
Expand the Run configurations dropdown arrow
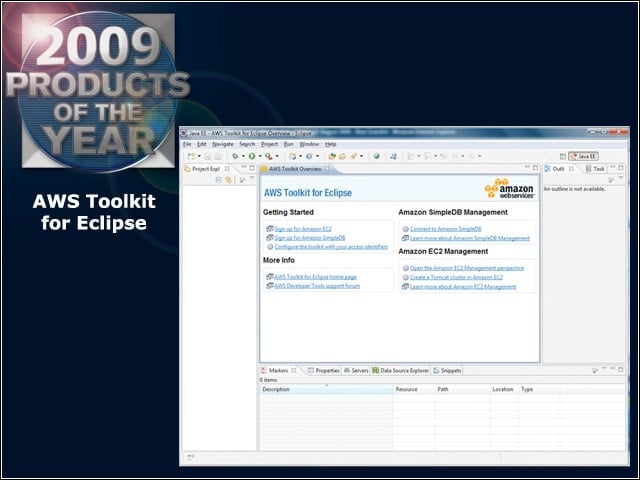coord(260,156)
